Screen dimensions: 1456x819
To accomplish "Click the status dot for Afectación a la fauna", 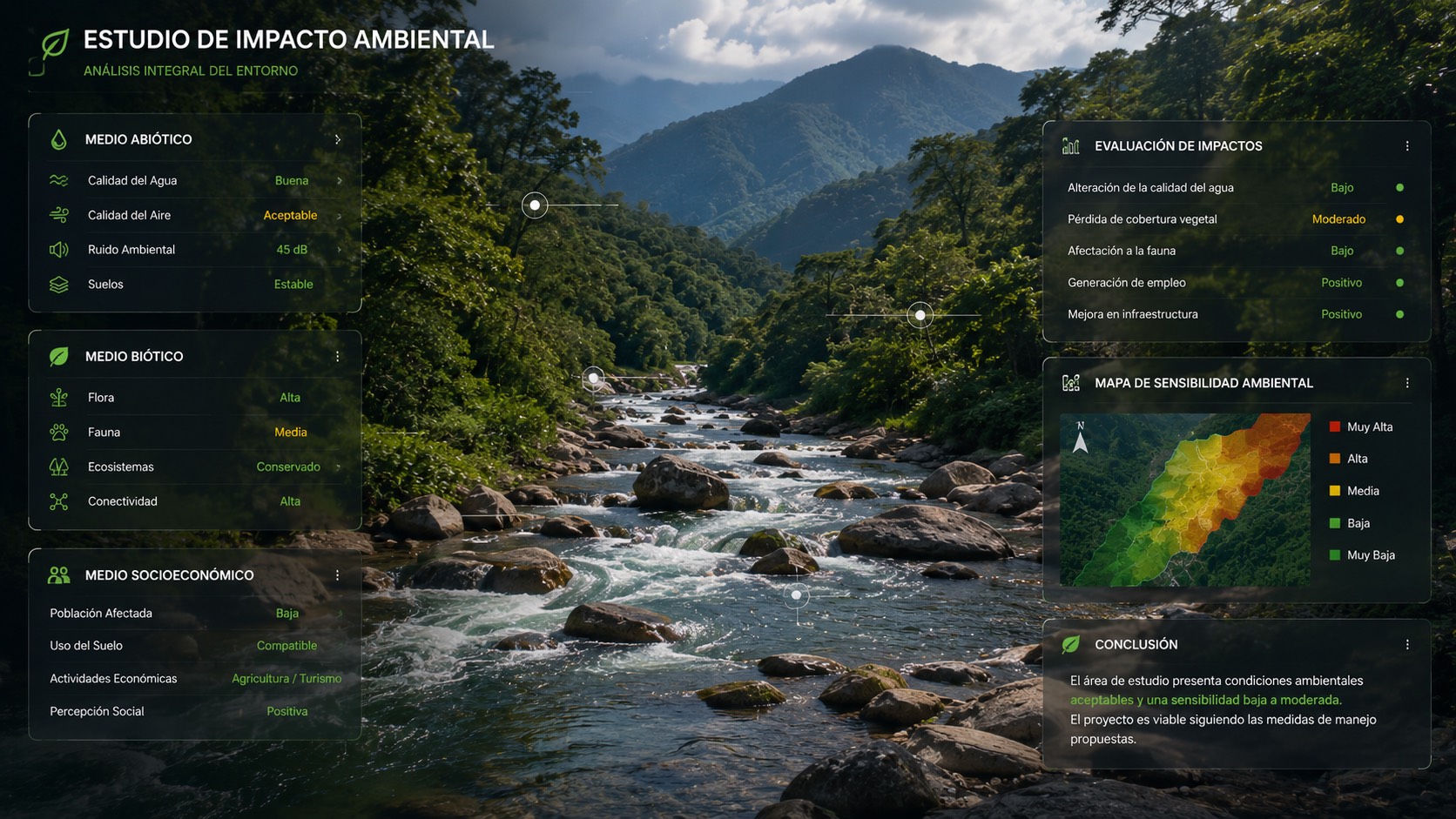I will [1399, 251].
